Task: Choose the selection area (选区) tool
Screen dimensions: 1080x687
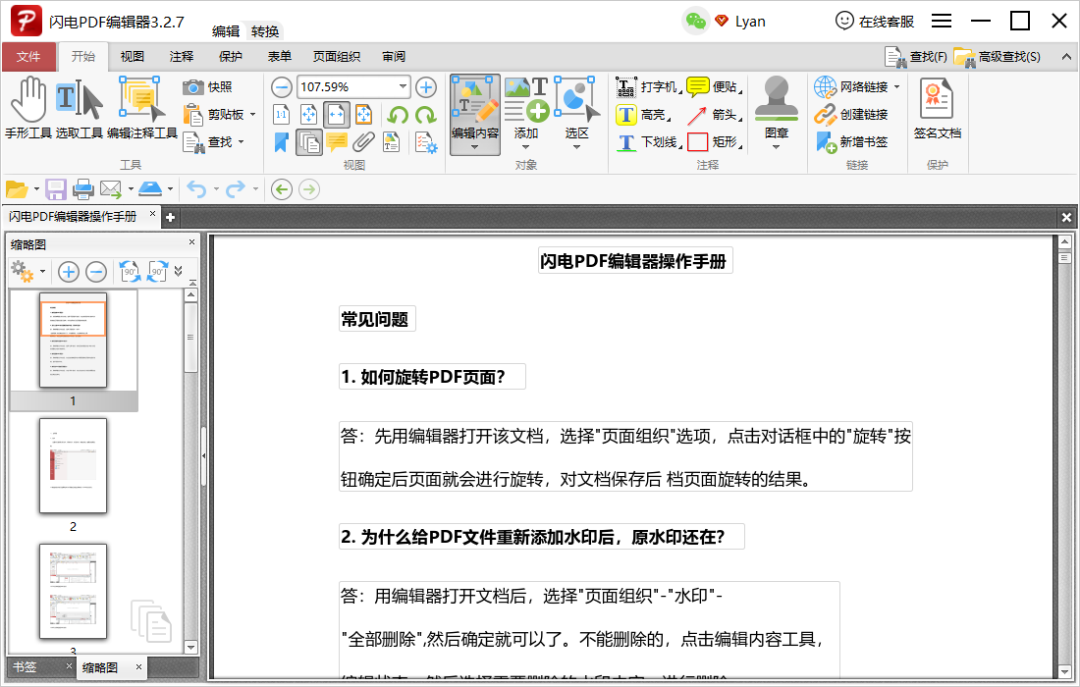Action: click(577, 108)
